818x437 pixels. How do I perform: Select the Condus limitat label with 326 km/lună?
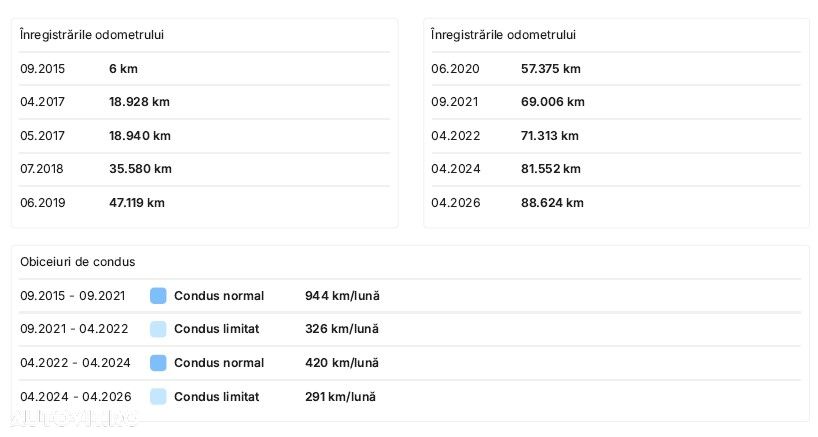216,329
